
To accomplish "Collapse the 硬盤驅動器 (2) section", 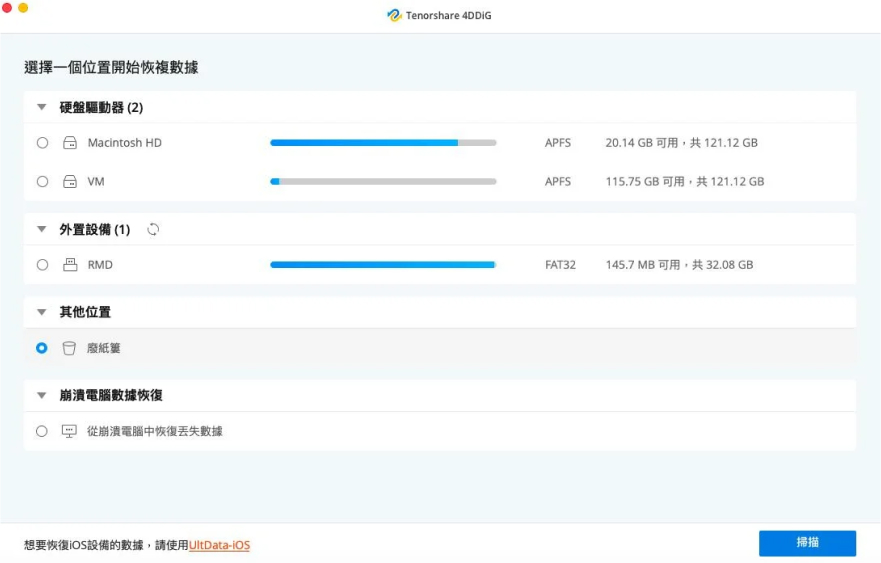I will (x=42, y=107).
